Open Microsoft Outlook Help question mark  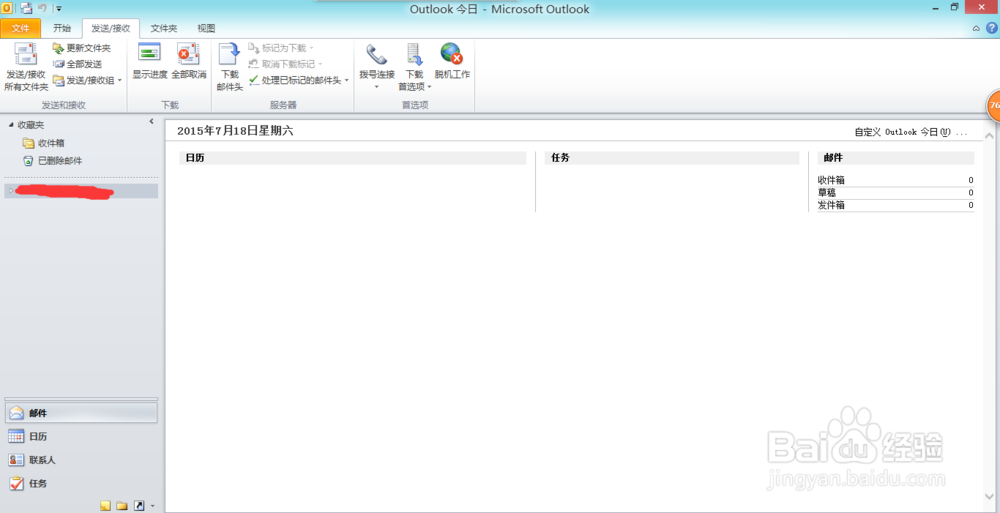(x=992, y=28)
